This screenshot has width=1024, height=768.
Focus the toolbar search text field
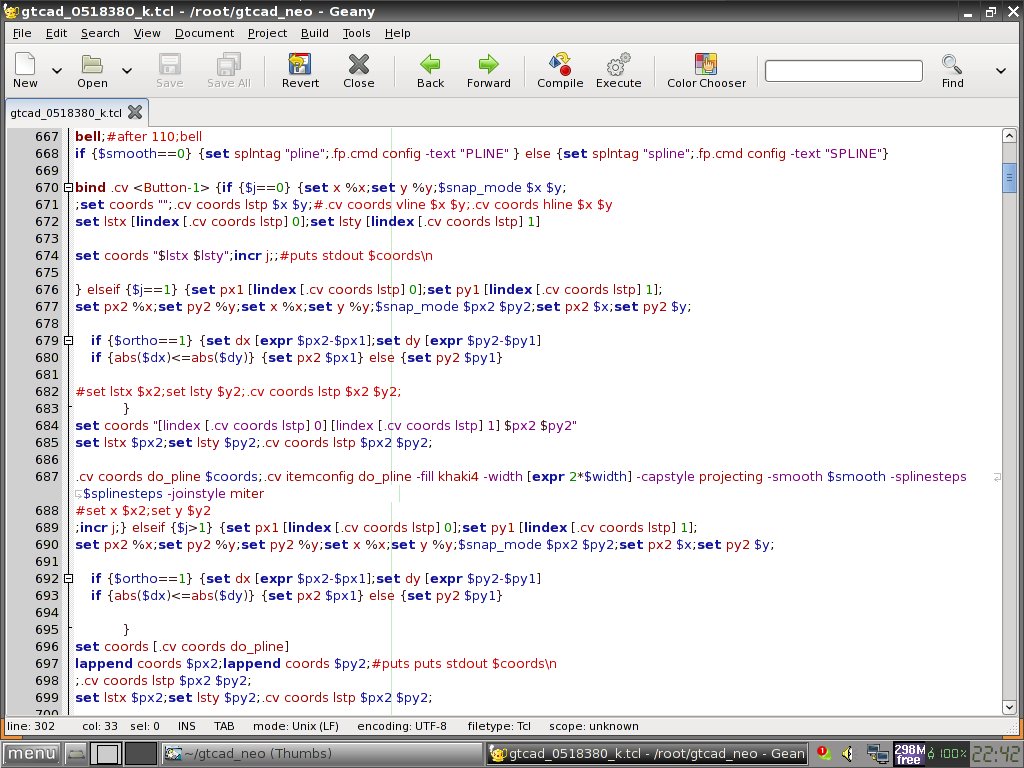844,71
